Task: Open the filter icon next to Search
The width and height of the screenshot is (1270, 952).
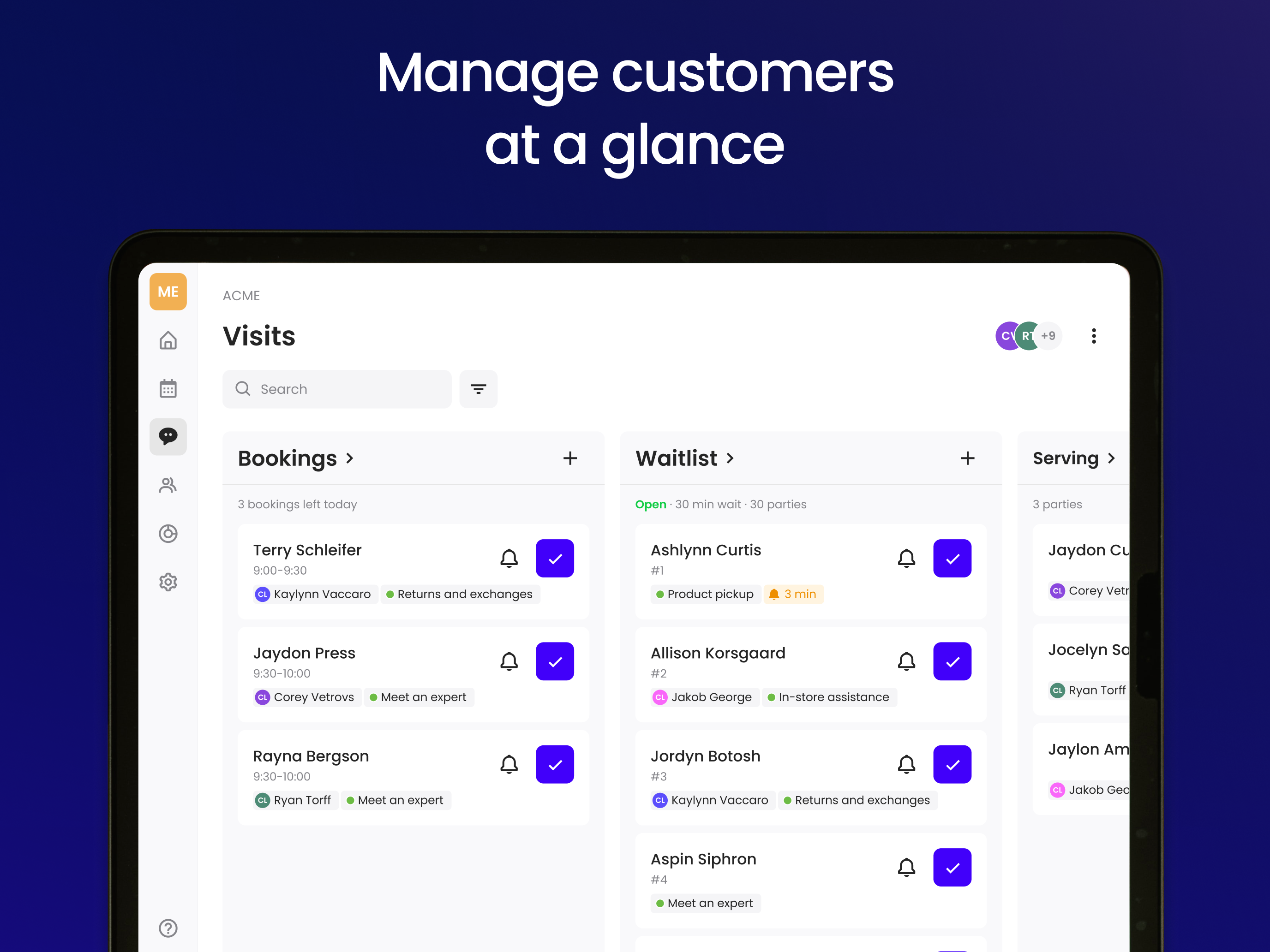Action: pos(478,389)
